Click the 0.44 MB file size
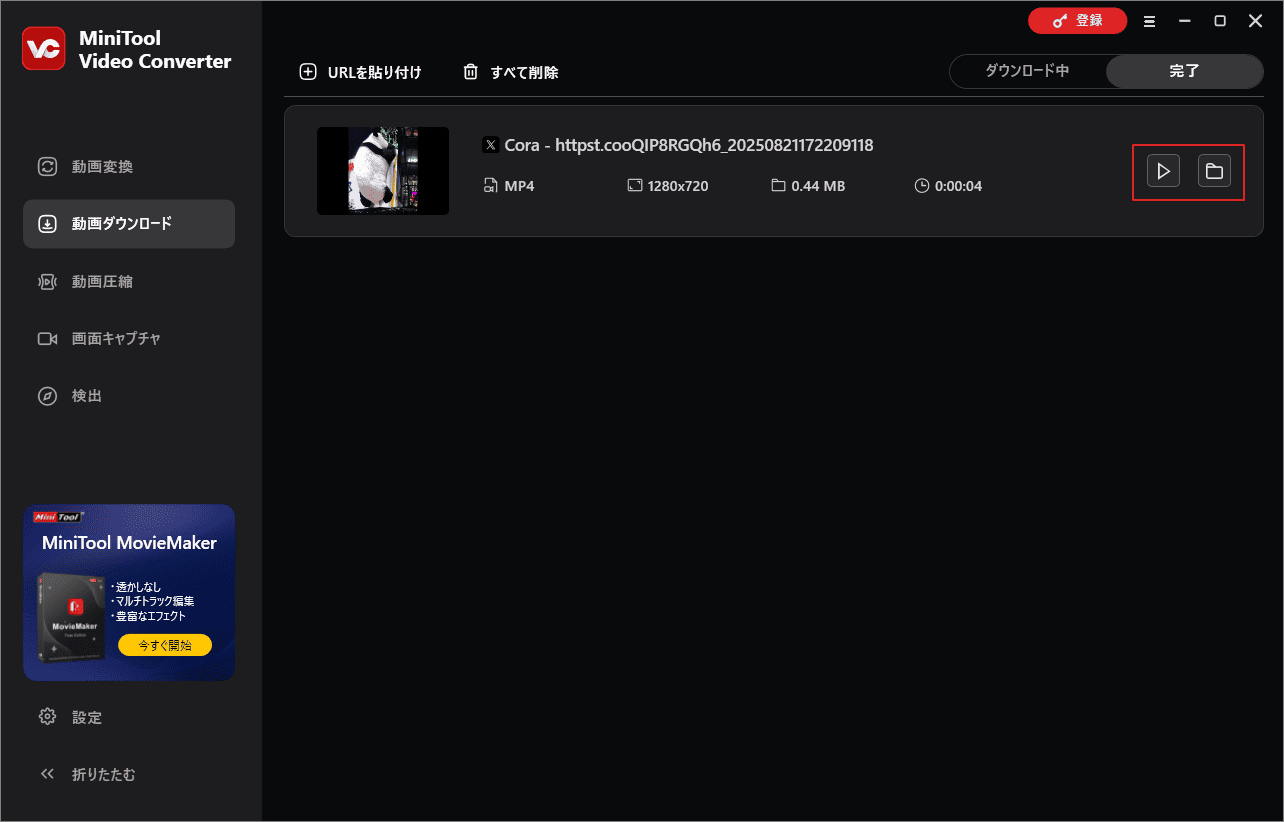This screenshot has width=1284, height=822. tap(818, 186)
